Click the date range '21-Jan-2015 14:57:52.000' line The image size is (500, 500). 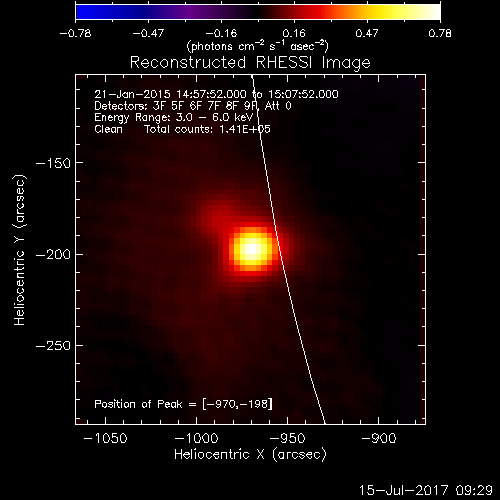point(216,94)
